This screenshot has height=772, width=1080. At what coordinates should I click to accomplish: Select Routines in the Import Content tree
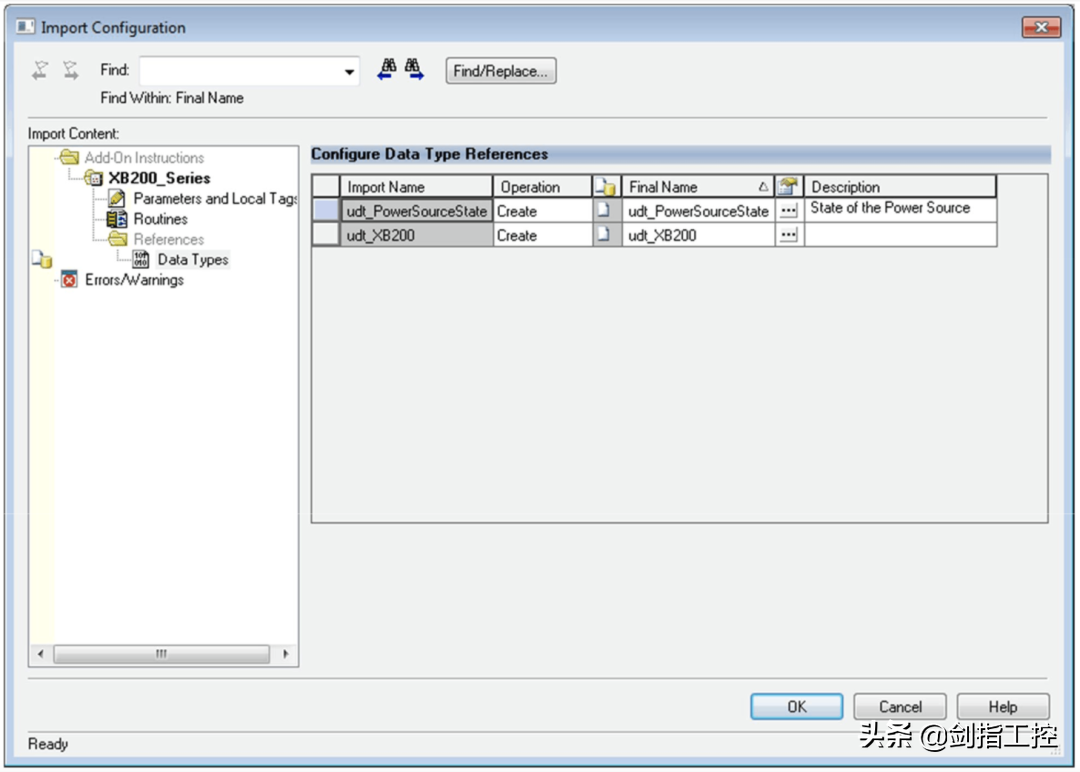160,219
